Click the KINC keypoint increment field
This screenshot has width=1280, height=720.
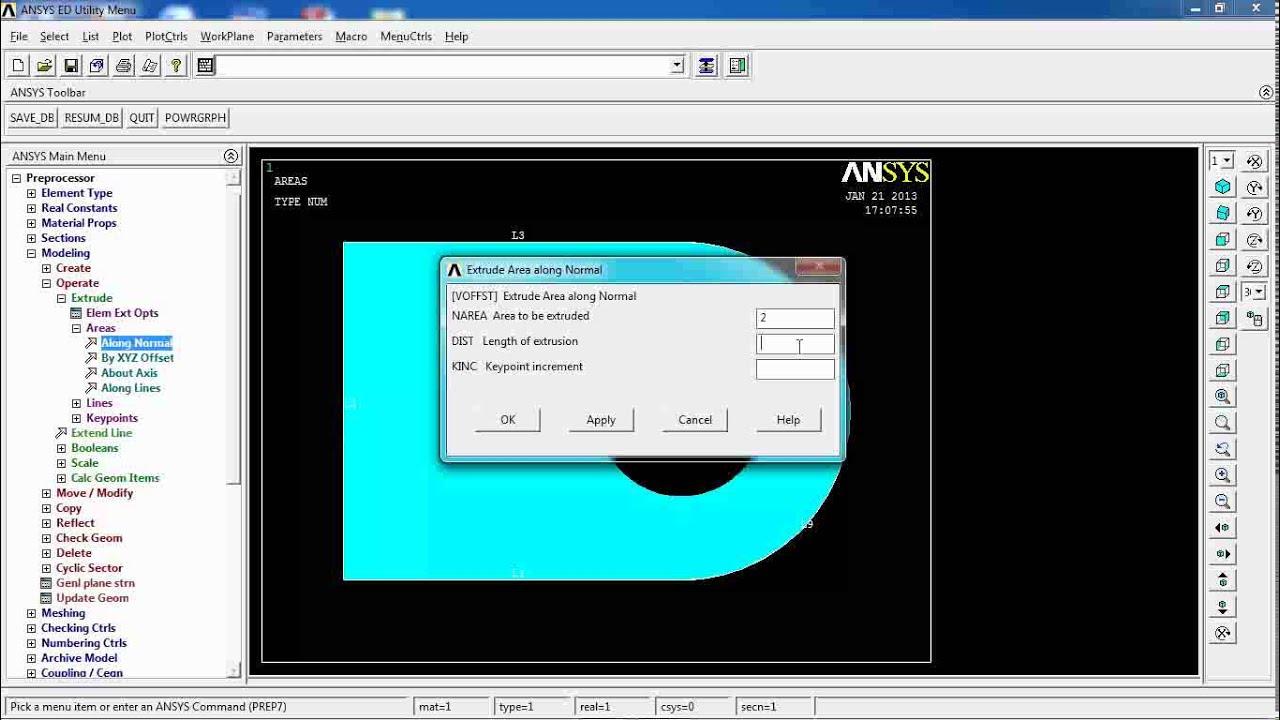click(795, 369)
